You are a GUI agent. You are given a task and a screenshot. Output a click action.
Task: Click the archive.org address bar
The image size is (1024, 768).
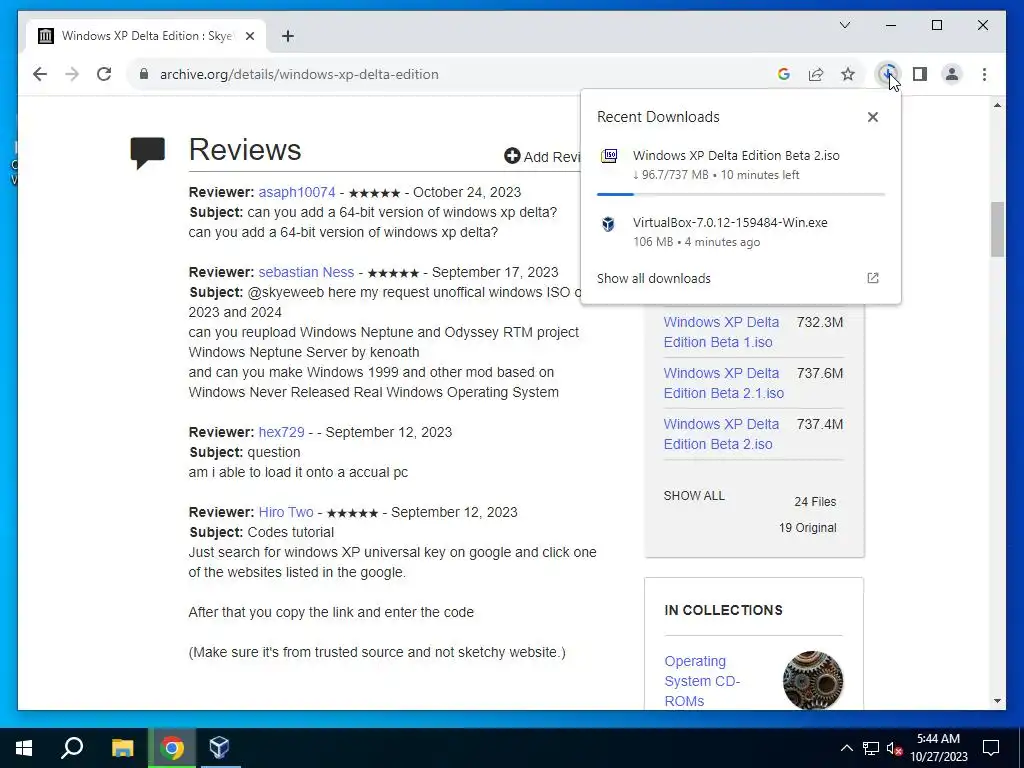click(x=451, y=74)
